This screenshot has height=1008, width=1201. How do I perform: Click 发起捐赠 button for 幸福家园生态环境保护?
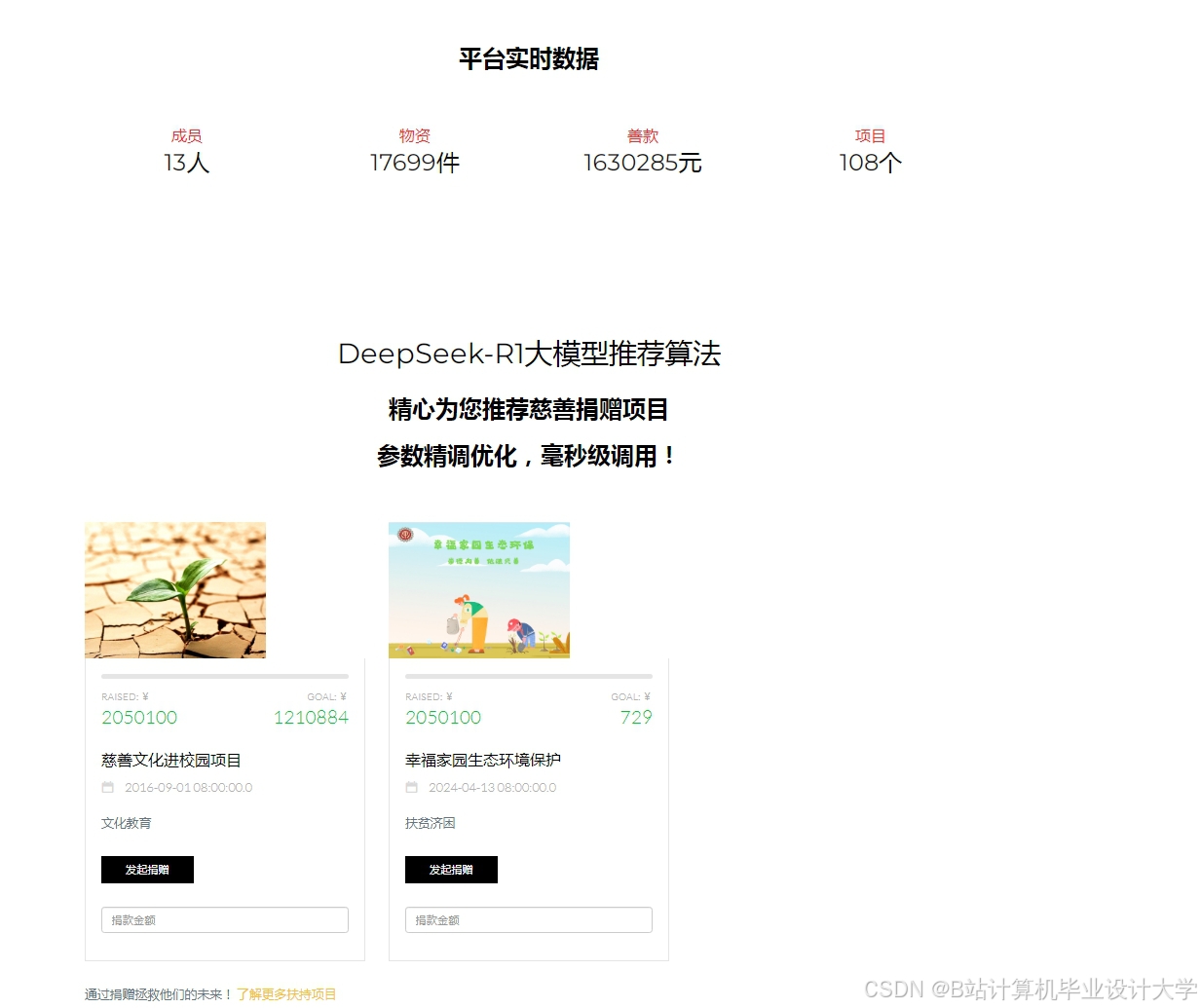pos(451,870)
